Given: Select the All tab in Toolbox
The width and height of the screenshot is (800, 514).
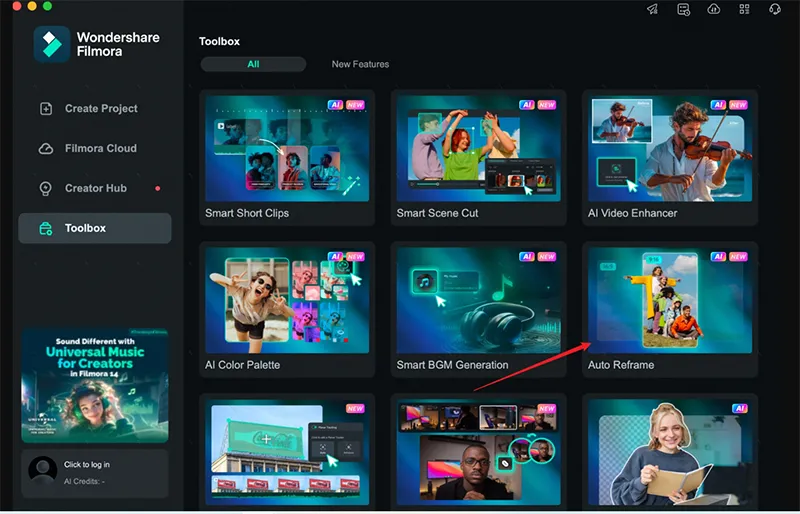Looking at the screenshot, I should (254, 64).
